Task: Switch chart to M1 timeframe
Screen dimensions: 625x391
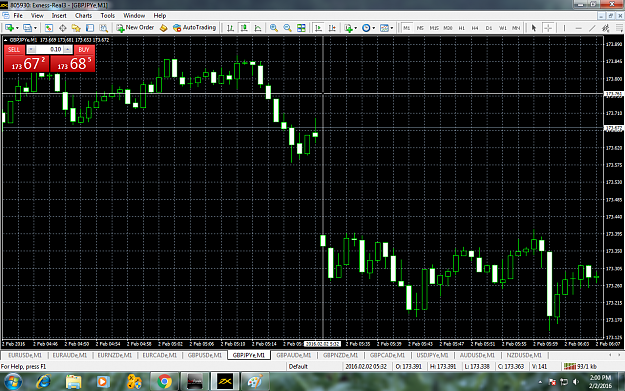Action: [406, 28]
